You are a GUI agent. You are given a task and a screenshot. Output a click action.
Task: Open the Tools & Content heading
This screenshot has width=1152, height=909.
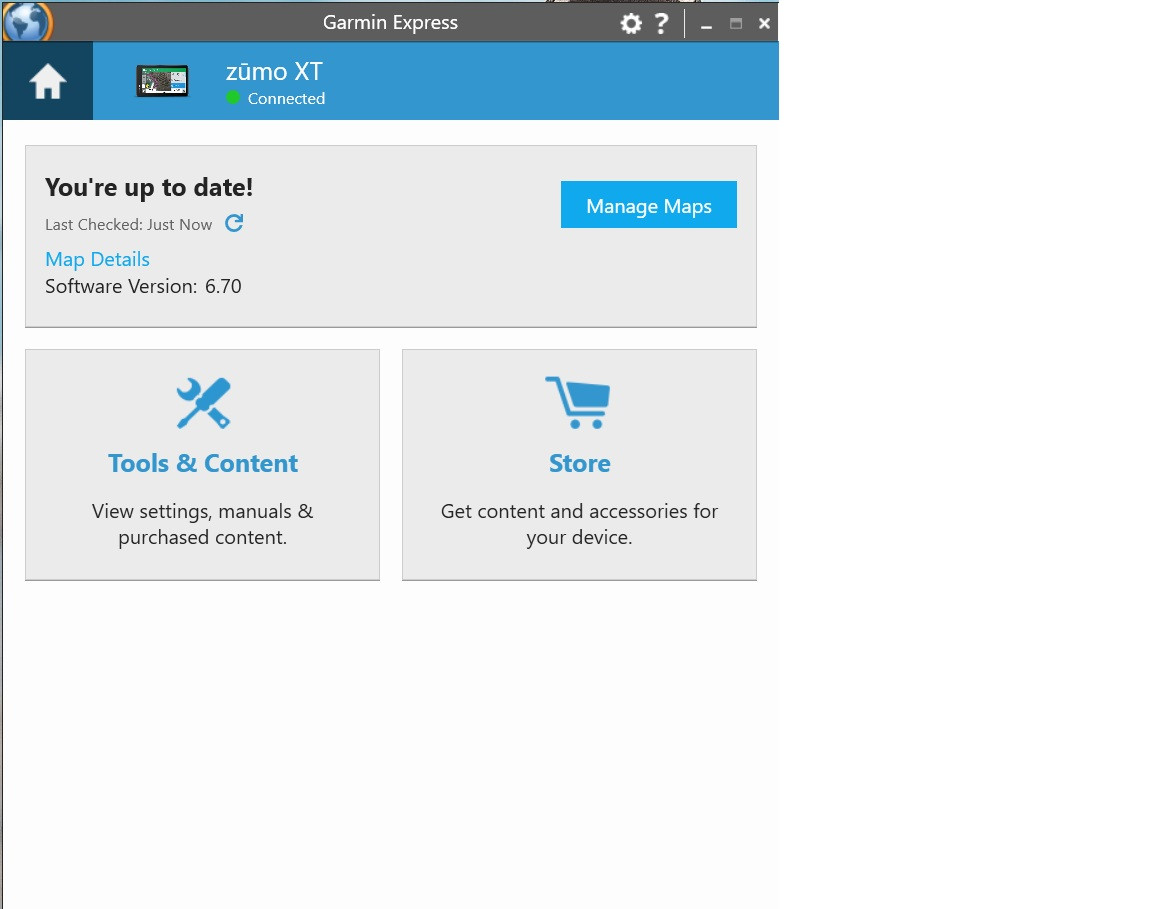[203, 464]
